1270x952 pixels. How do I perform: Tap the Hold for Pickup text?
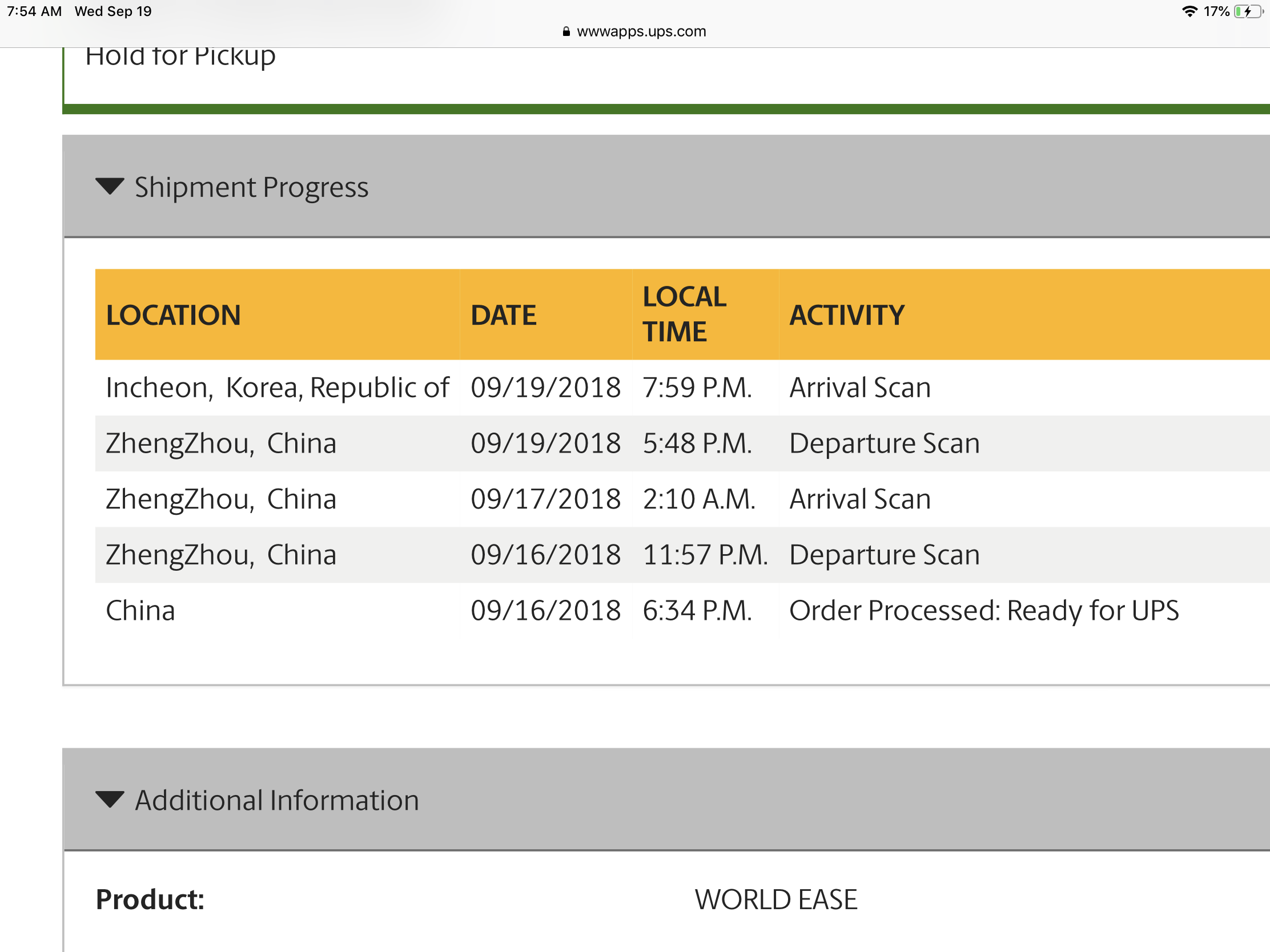pyautogui.click(x=180, y=57)
